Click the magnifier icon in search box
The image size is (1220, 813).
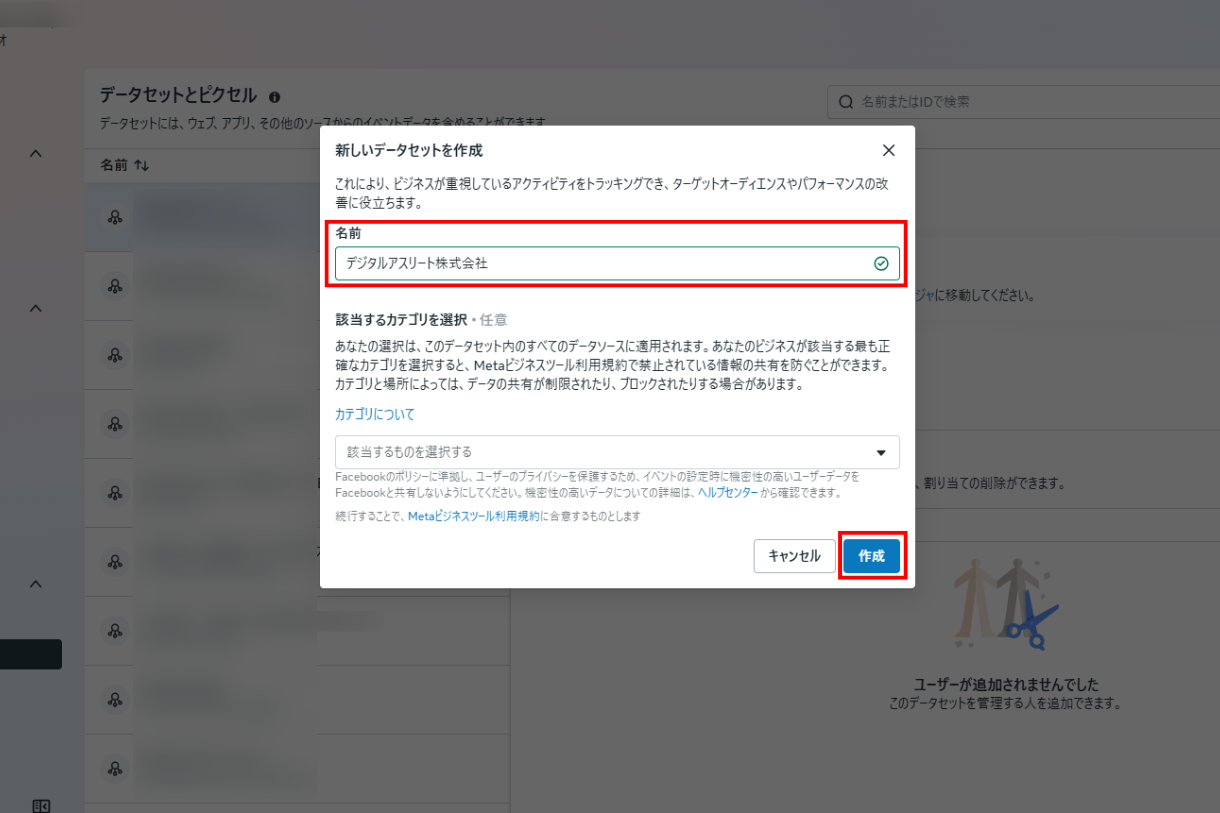tap(846, 102)
